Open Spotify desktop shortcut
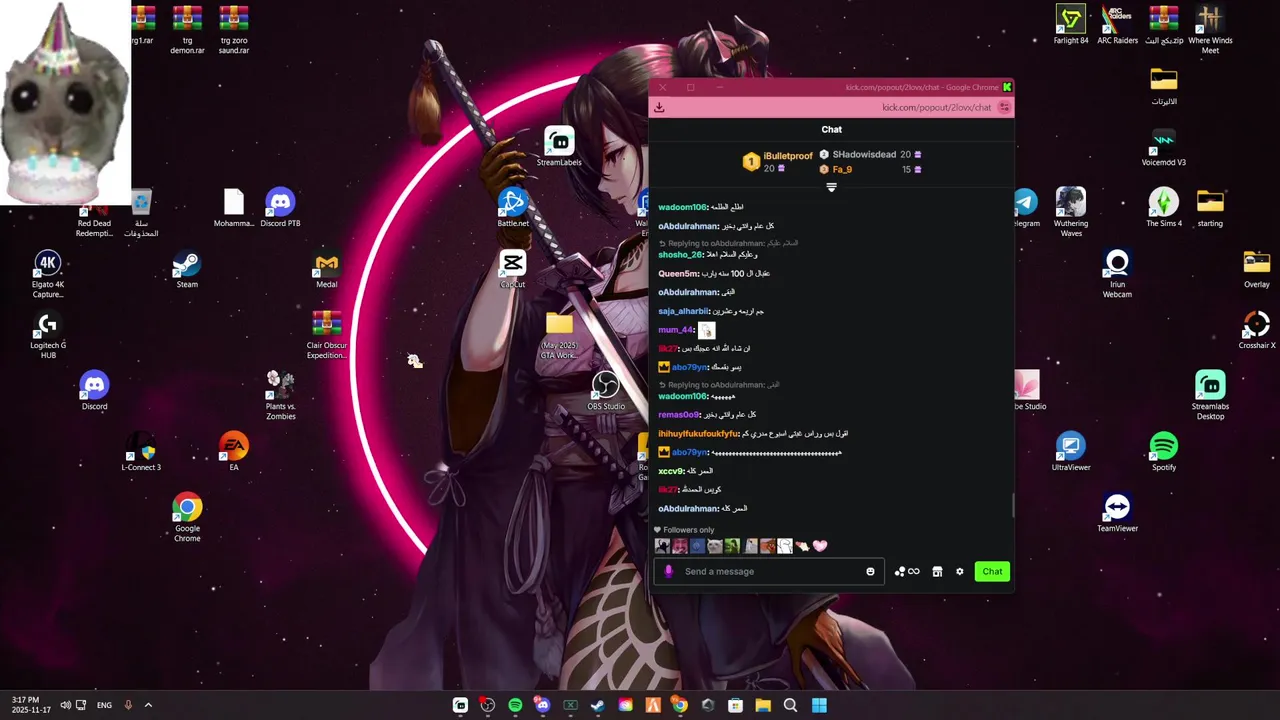The width and height of the screenshot is (1280, 720). pos(1164,453)
